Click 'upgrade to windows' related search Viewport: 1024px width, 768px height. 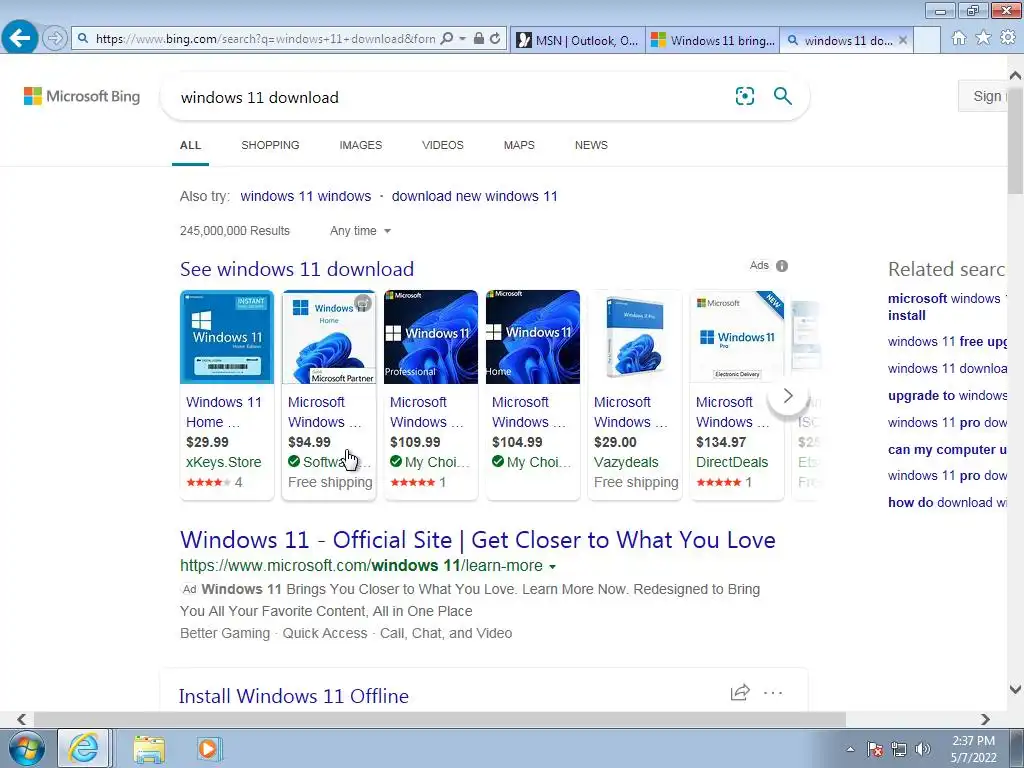(x=947, y=395)
